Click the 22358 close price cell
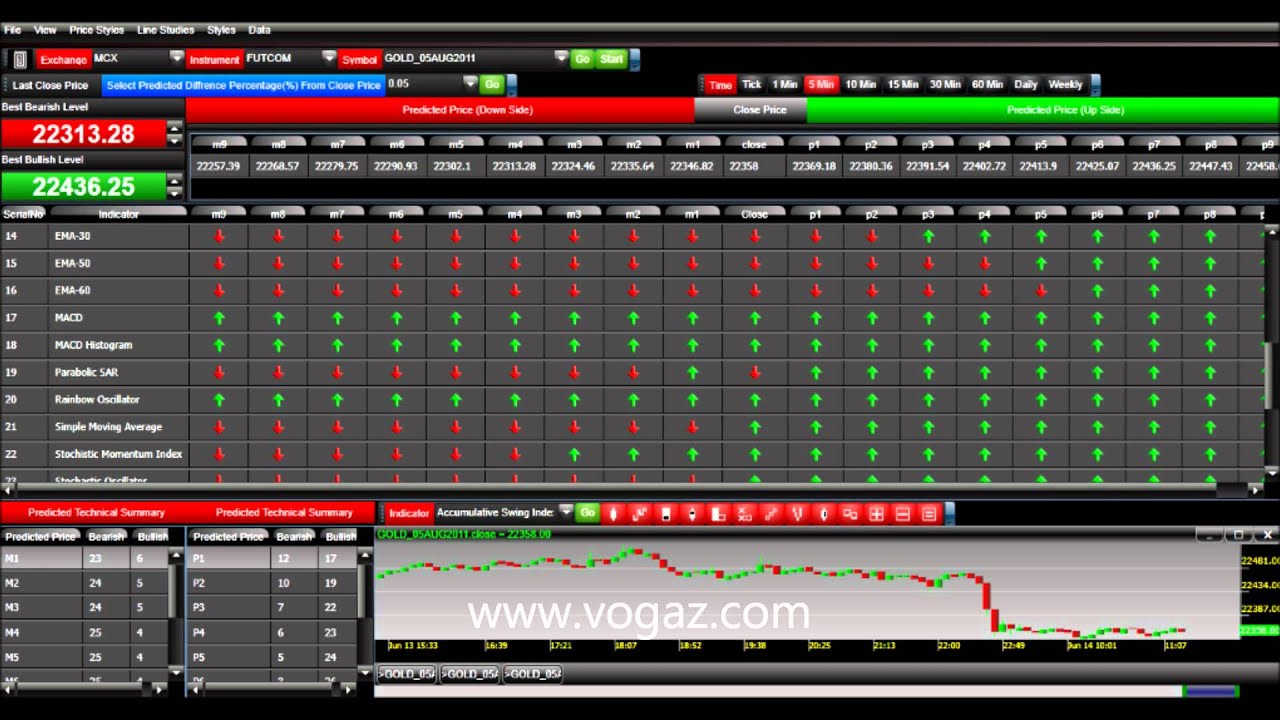The width and height of the screenshot is (1280, 720). coord(753,166)
